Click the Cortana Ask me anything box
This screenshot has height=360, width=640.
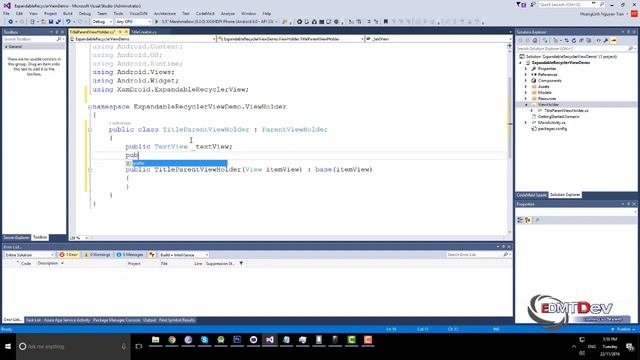tap(73, 346)
